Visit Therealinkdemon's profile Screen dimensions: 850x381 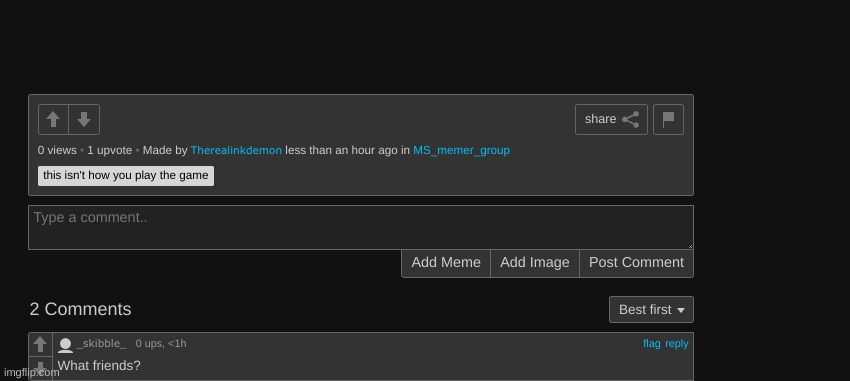(x=236, y=150)
